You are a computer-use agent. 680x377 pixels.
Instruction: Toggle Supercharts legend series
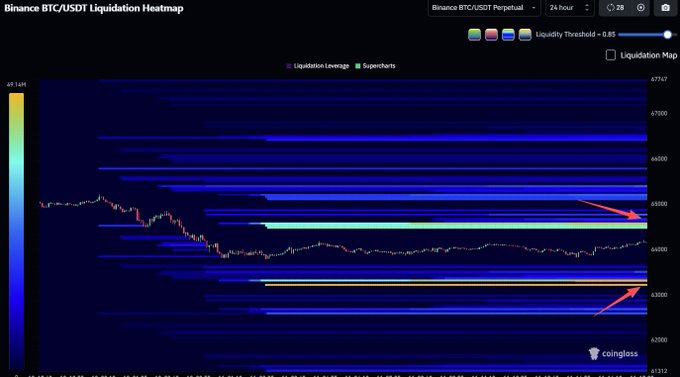(375, 66)
